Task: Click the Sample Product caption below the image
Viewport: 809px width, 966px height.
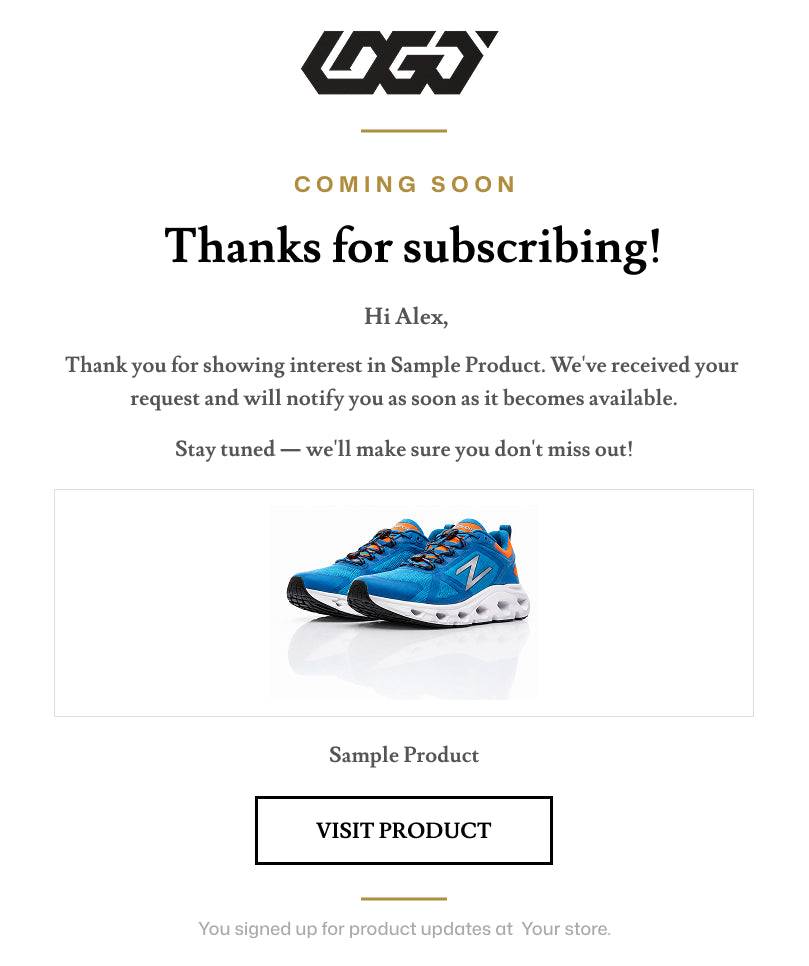Action: pyautogui.click(x=404, y=755)
